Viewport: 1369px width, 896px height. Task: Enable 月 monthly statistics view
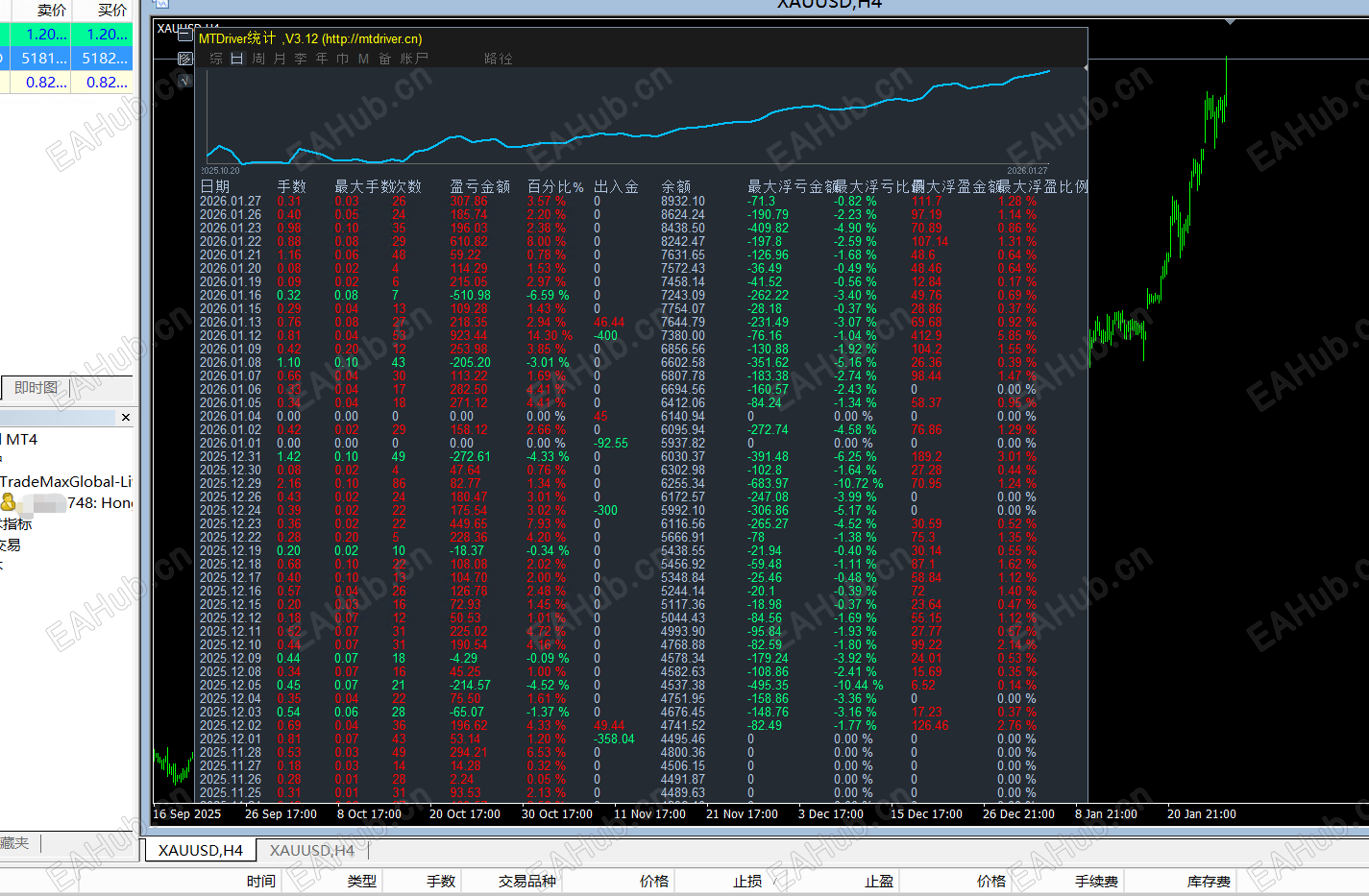279,58
